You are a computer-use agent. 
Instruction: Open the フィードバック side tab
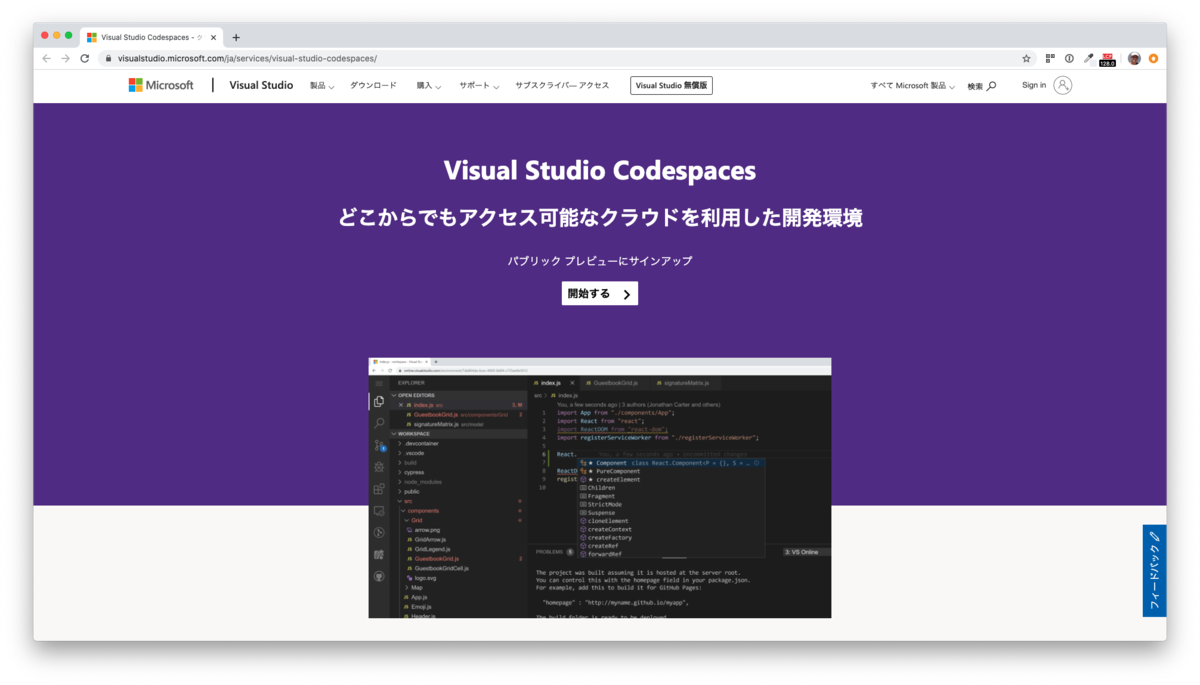[x=1154, y=570]
